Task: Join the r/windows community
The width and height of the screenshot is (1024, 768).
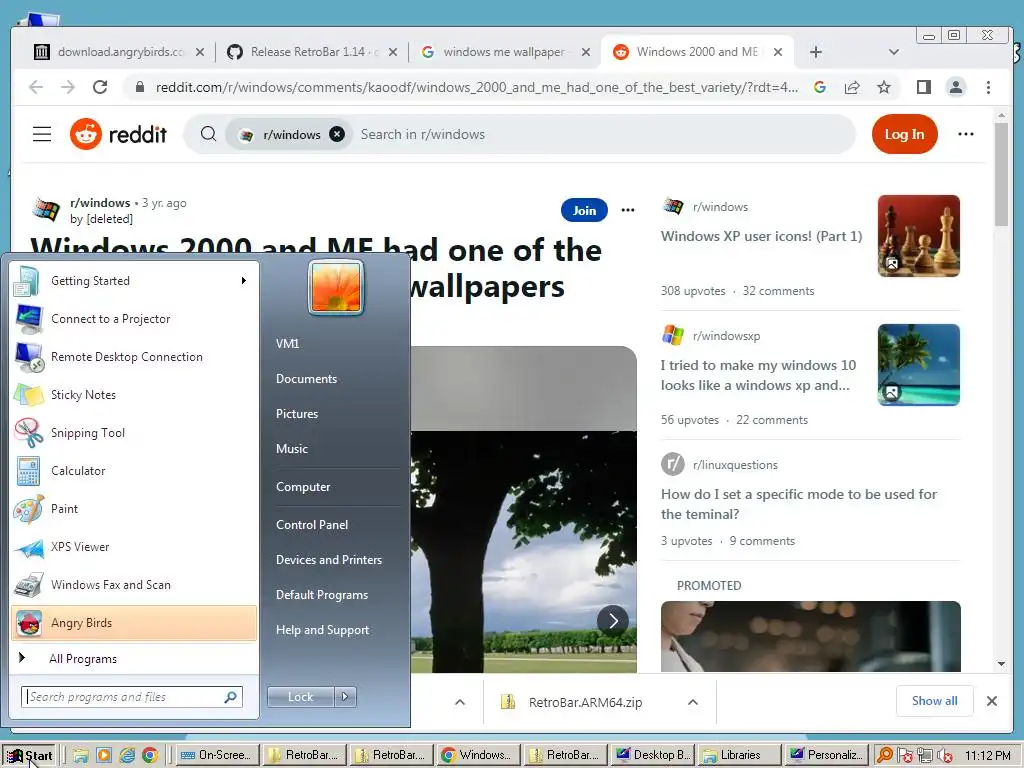Action: 584,210
